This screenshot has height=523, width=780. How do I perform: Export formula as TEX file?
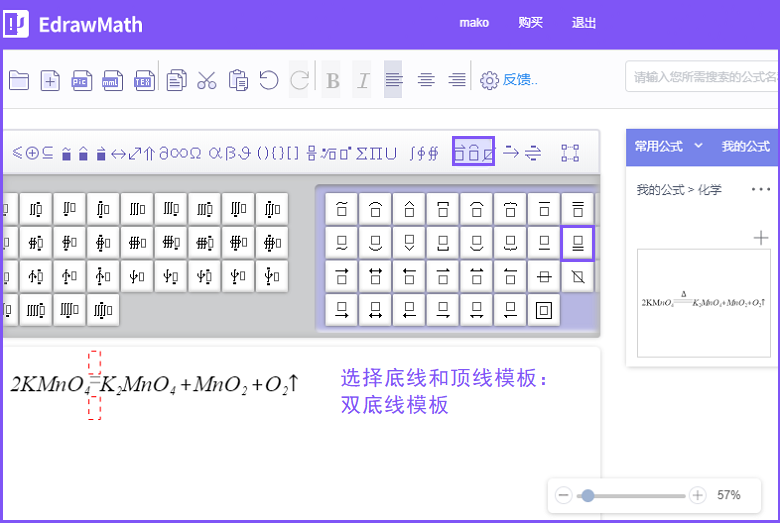pos(144,81)
